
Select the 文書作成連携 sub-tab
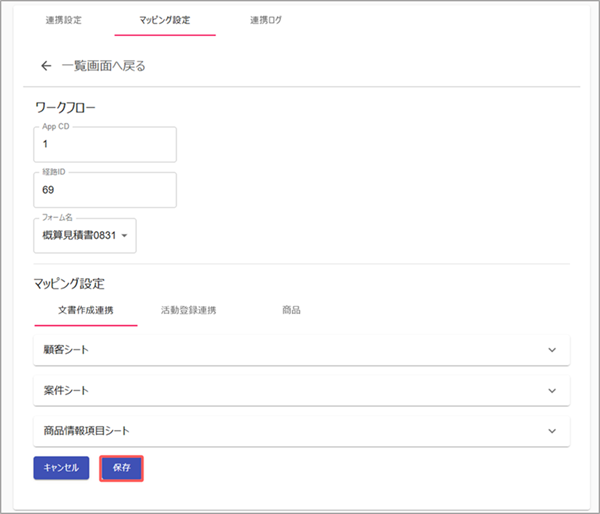pos(85,310)
